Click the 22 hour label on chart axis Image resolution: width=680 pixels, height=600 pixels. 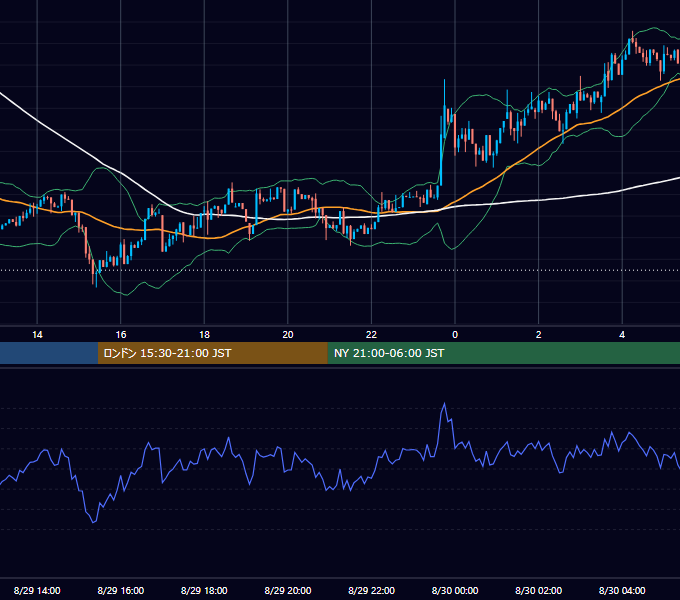coord(371,335)
